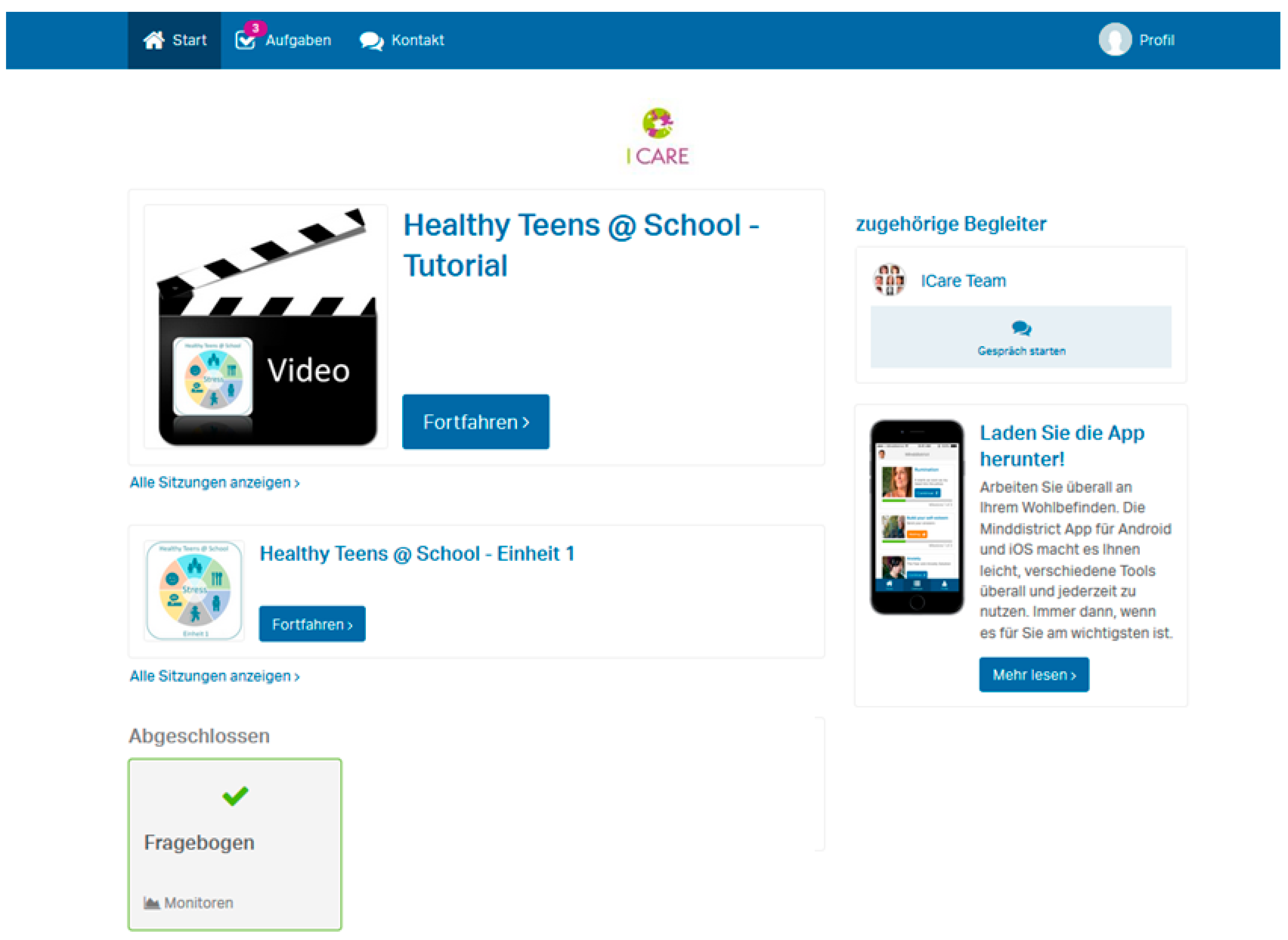Click the smartphone app preview image

916,517
